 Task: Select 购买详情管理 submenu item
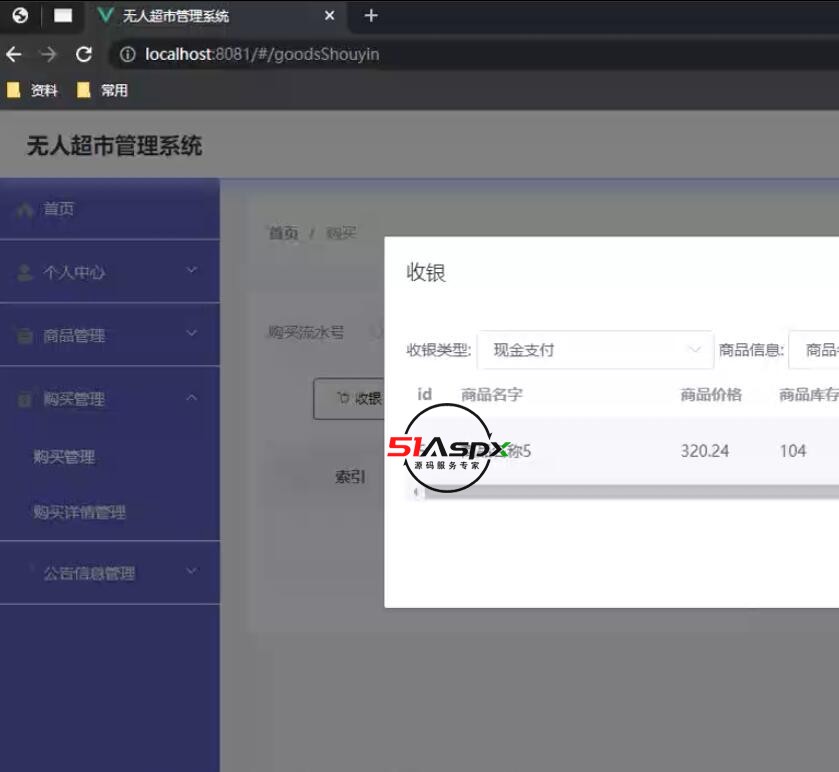pyautogui.click(x=79, y=512)
